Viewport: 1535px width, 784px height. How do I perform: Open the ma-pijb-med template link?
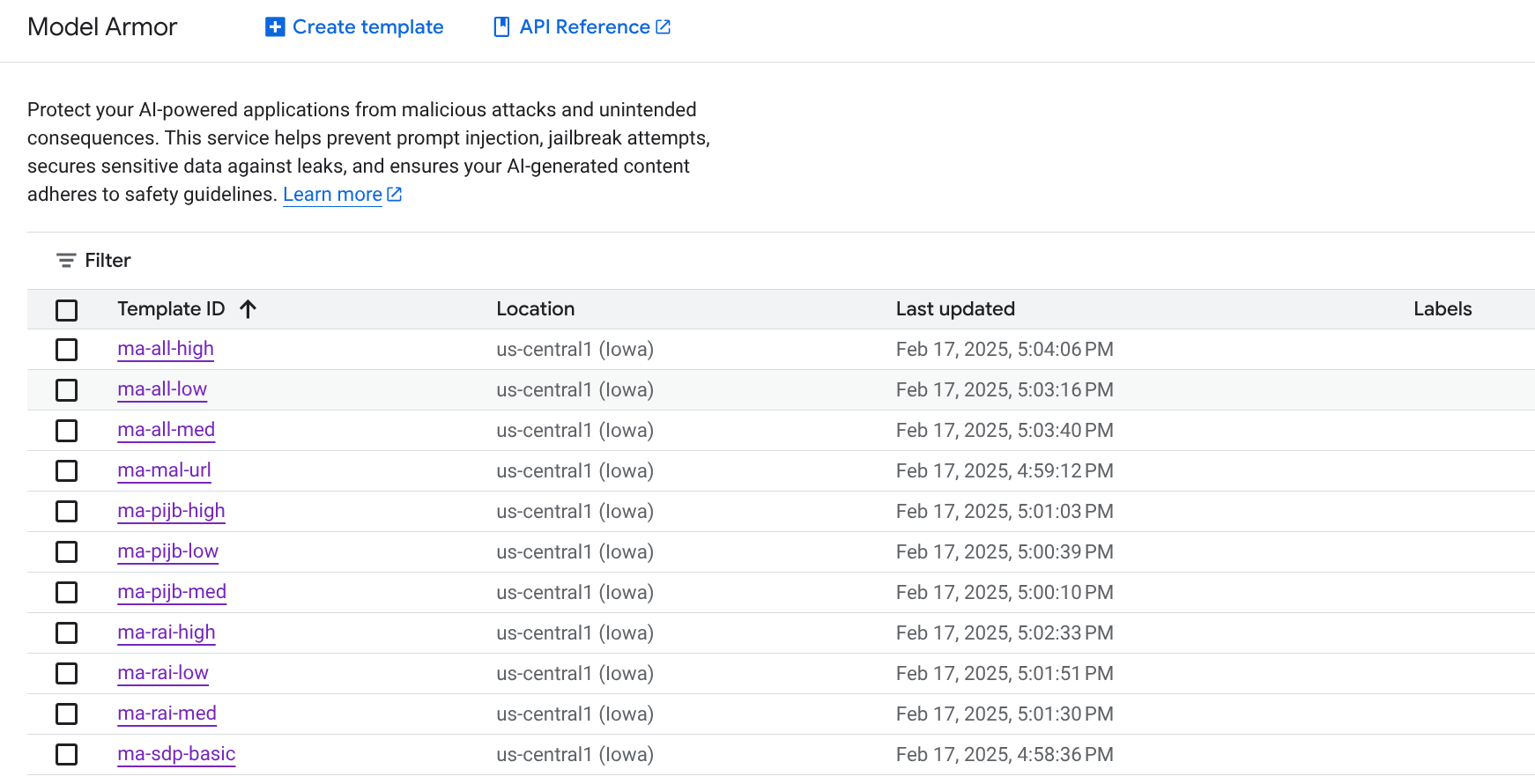click(x=172, y=592)
